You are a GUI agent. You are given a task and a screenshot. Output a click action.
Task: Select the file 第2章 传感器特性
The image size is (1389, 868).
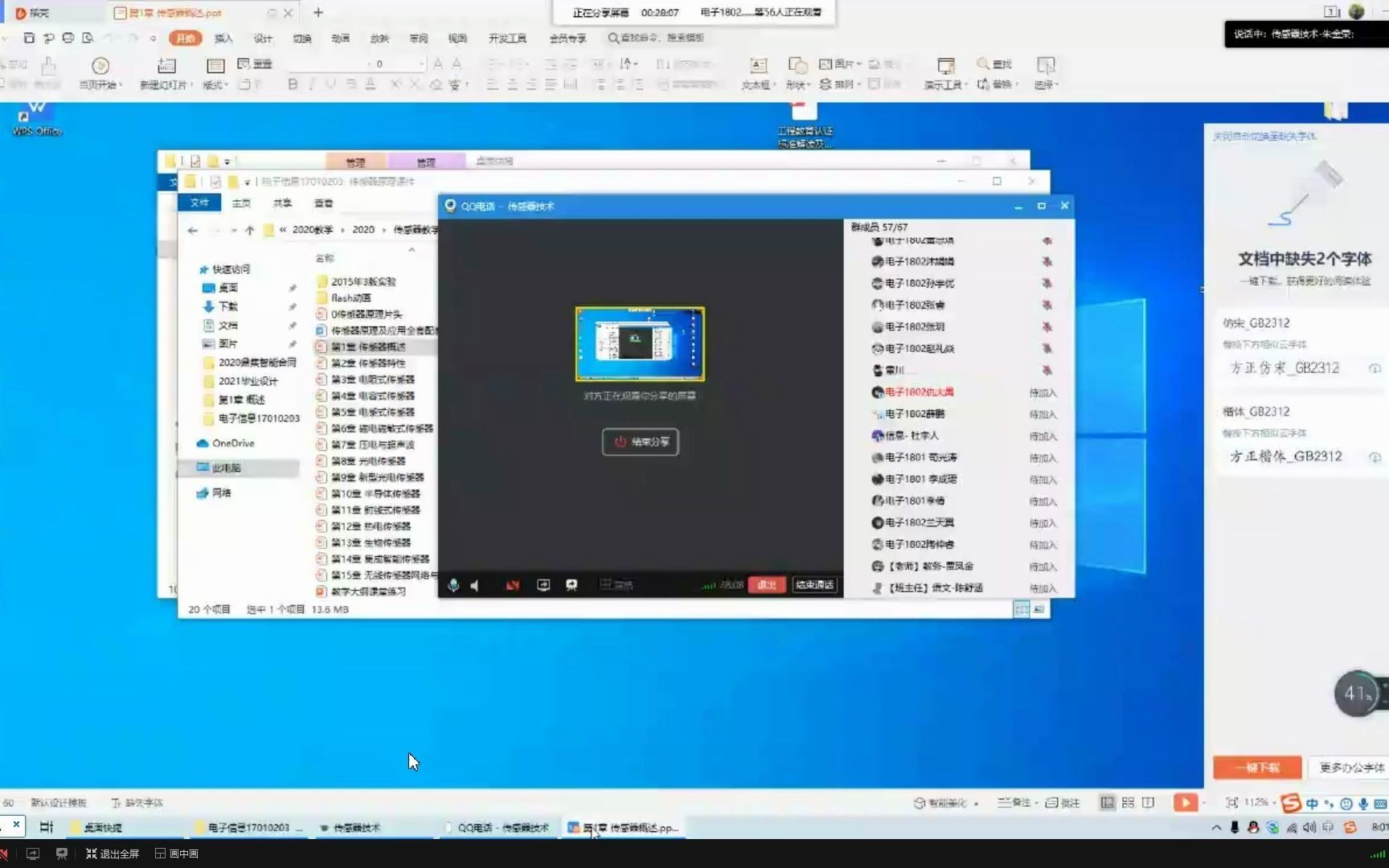[368, 363]
